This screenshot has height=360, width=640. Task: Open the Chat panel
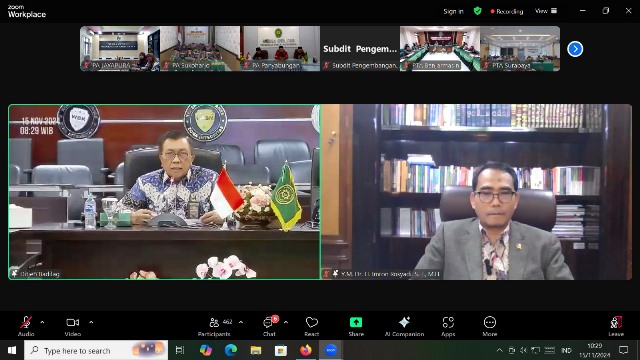click(269, 326)
